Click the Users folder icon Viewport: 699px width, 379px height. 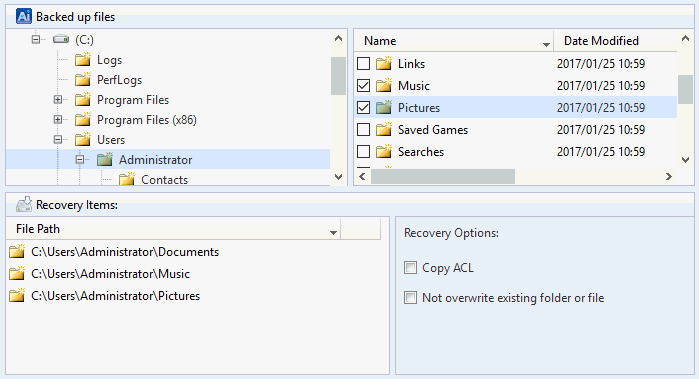[x=83, y=140]
